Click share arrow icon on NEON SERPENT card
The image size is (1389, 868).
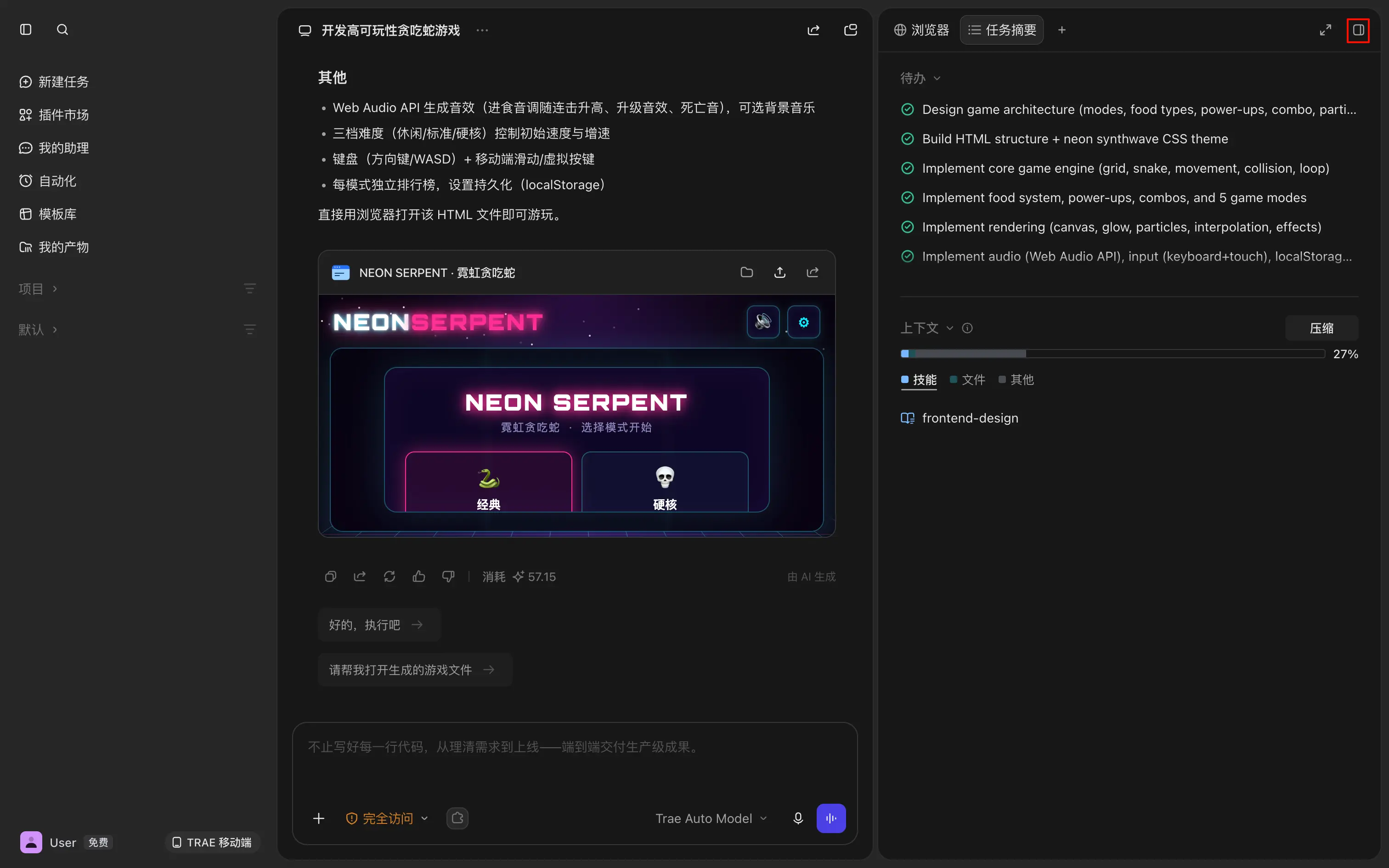tap(813, 272)
